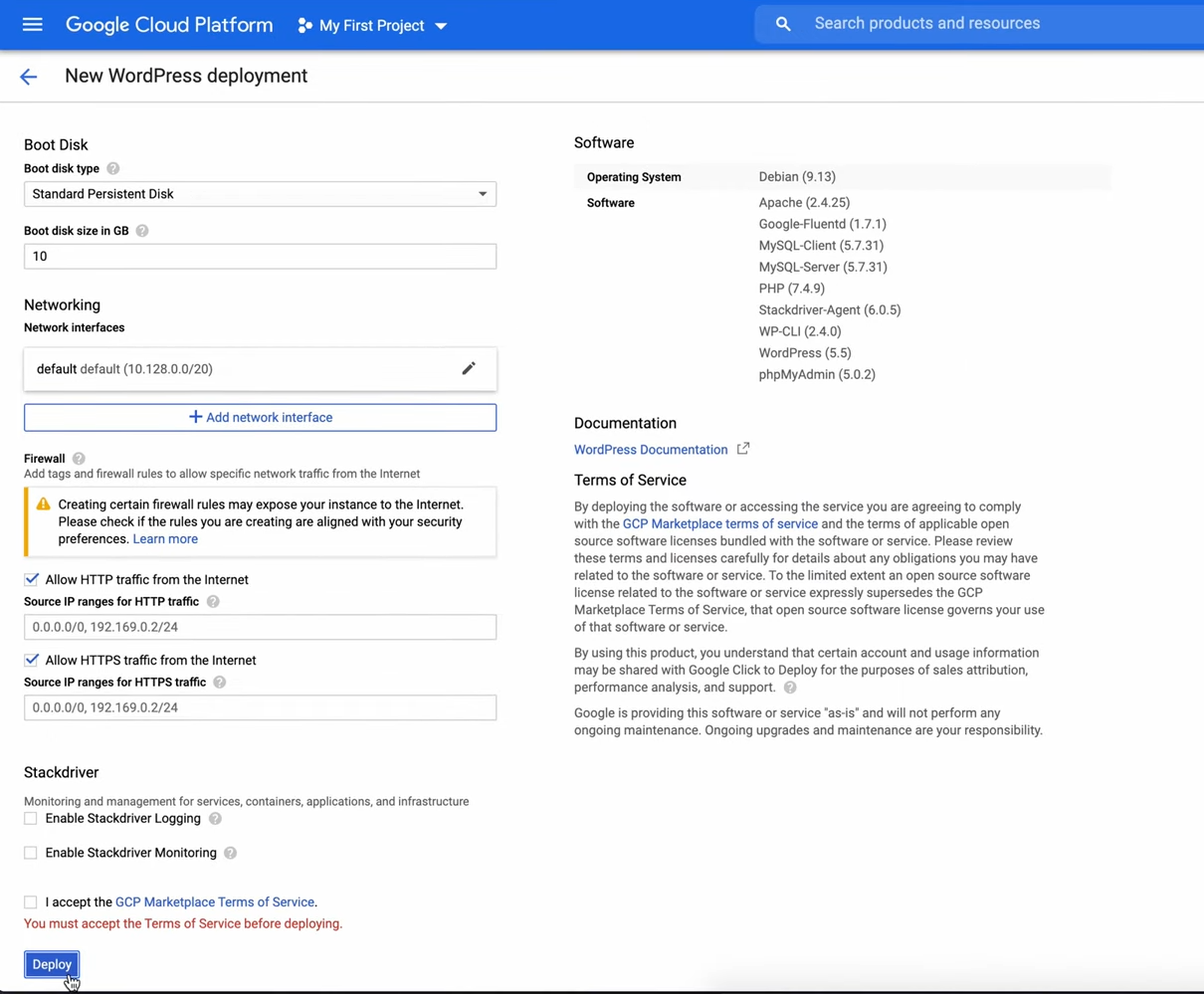The width and height of the screenshot is (1204, 994).
Task: Open the Learn more link in firewall warning
Action: click(165, 539)
